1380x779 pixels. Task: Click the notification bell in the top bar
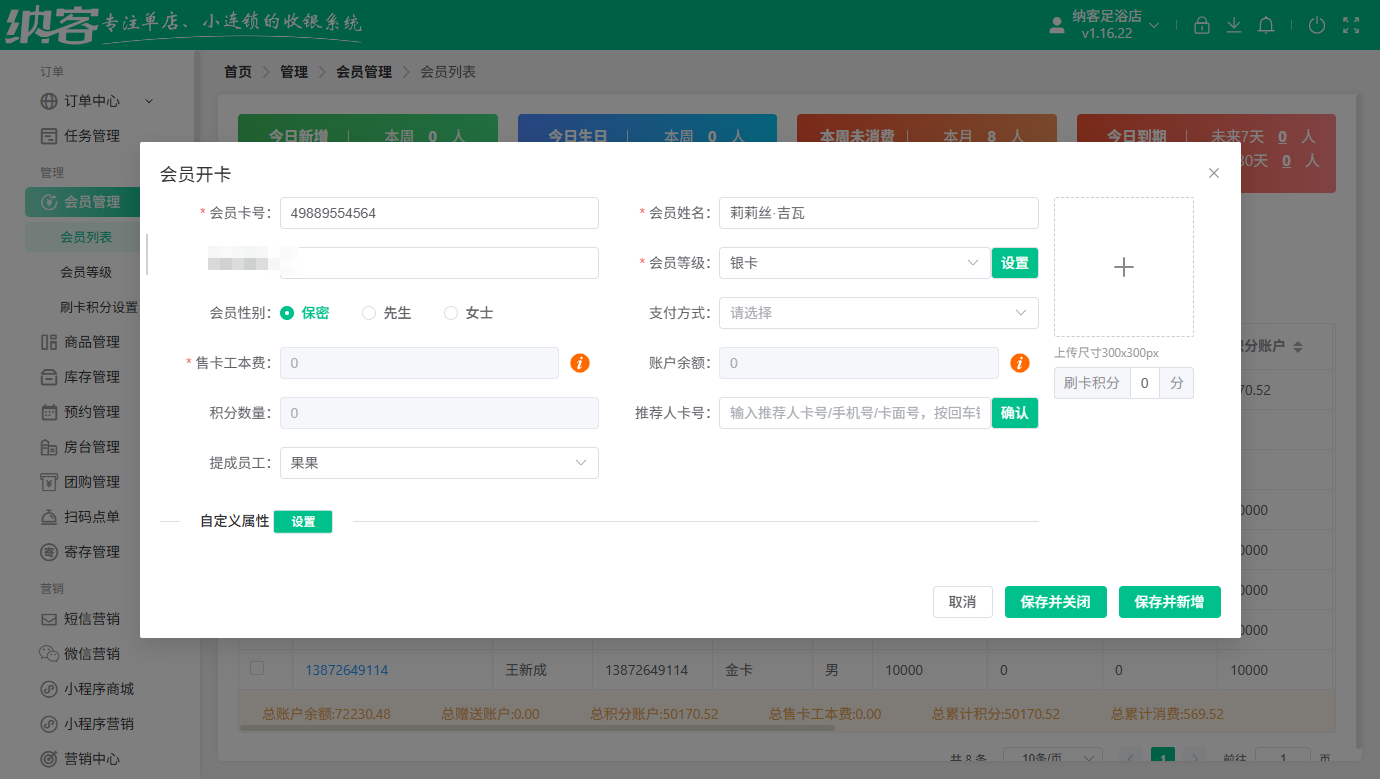coord(1265,25)
